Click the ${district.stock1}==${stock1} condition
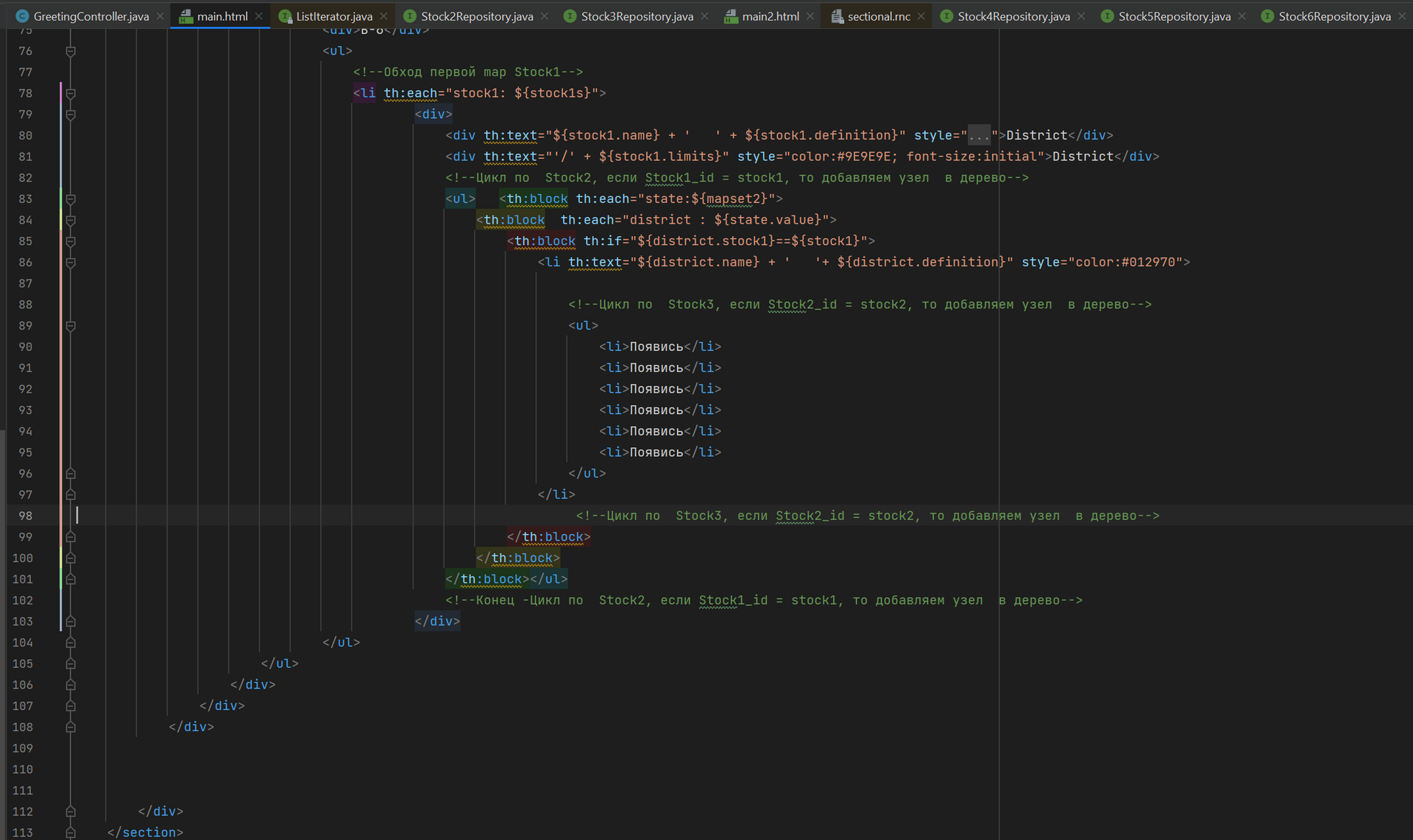 (748, 241)
